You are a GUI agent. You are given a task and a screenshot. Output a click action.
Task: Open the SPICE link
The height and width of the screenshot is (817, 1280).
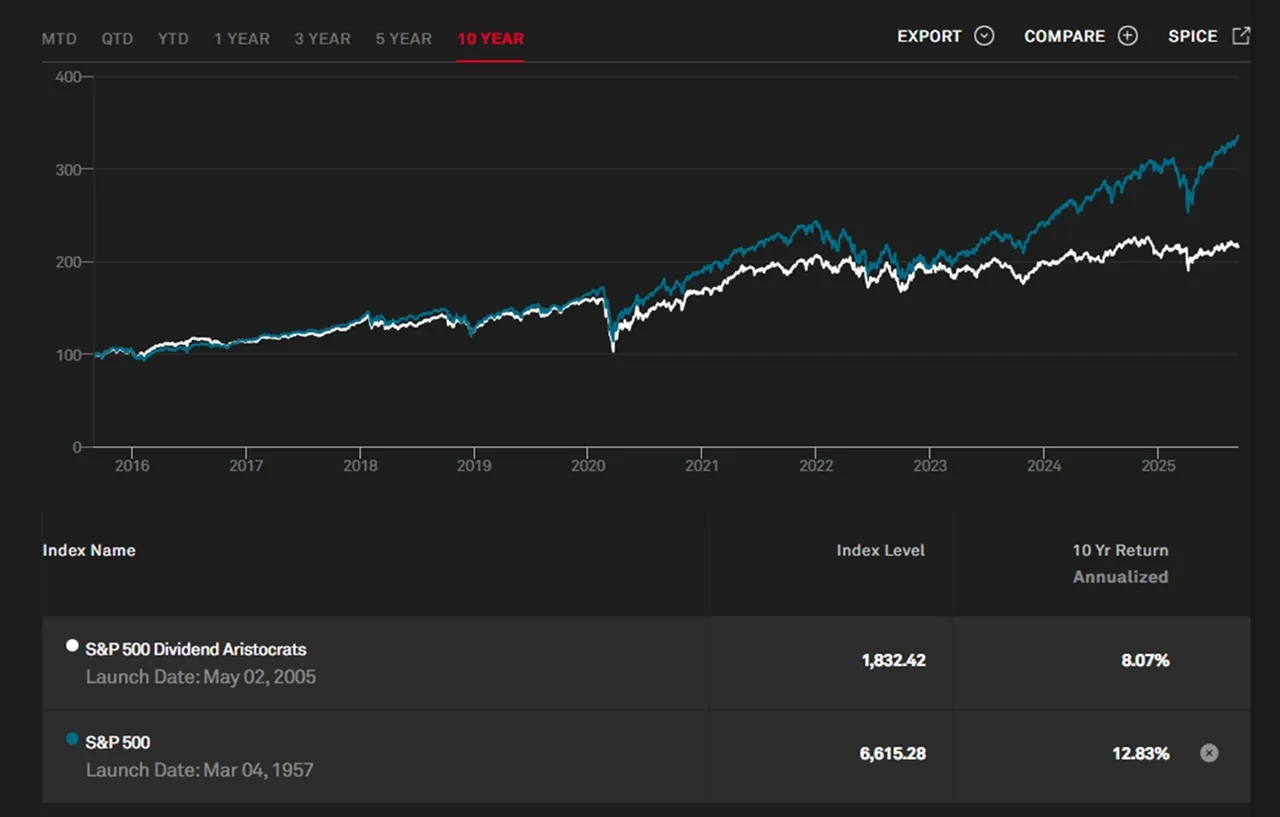(1192, 36)
